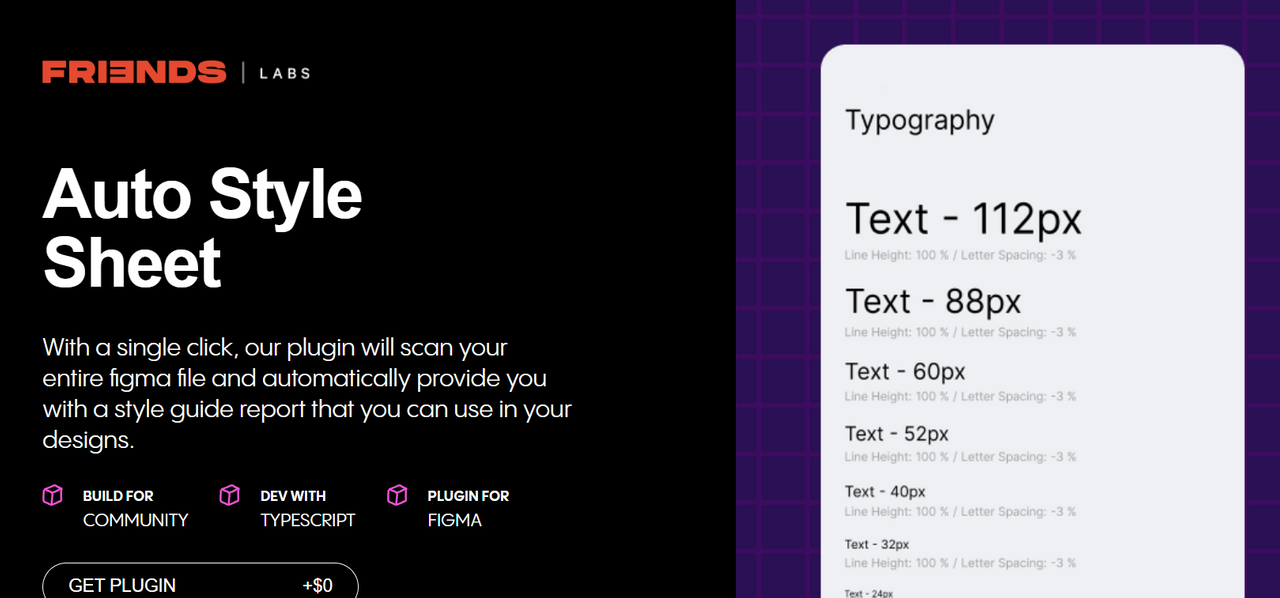Click the COMMUNITY text
This screenshot has height=598, width=1280.
click(x=135, y=520)
